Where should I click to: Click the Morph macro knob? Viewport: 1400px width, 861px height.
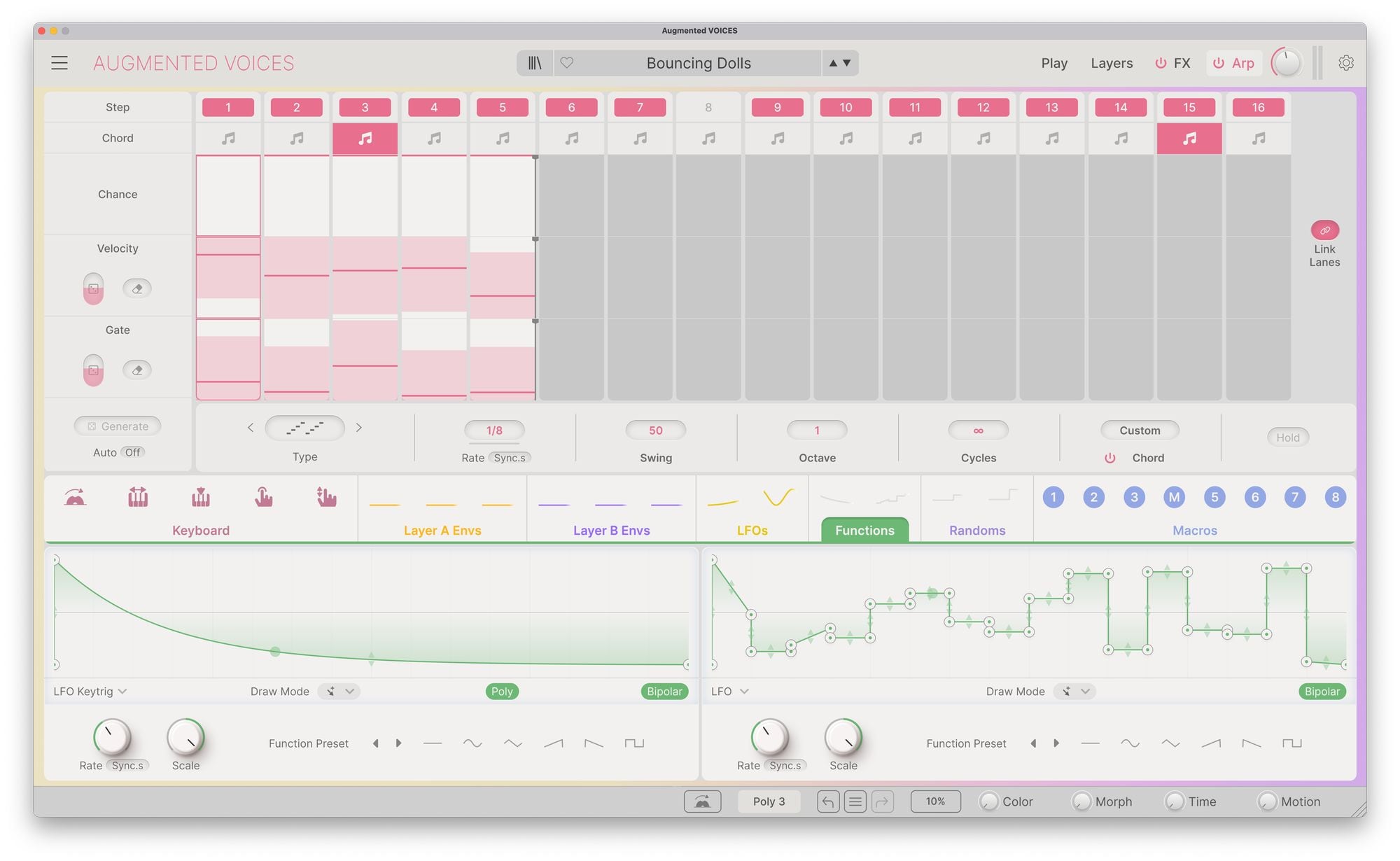[x=1081, y=801]
